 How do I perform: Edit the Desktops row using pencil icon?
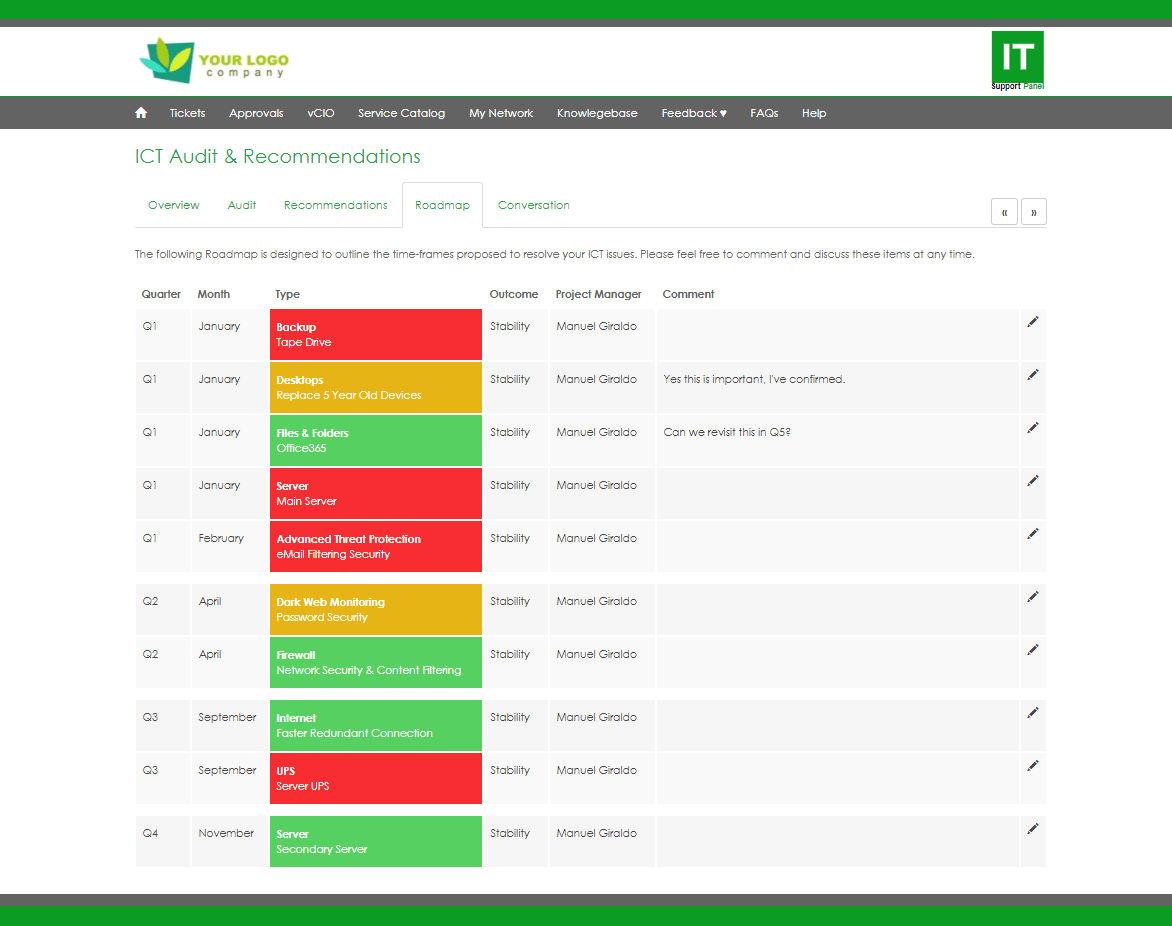click(x=1033, y=375)
